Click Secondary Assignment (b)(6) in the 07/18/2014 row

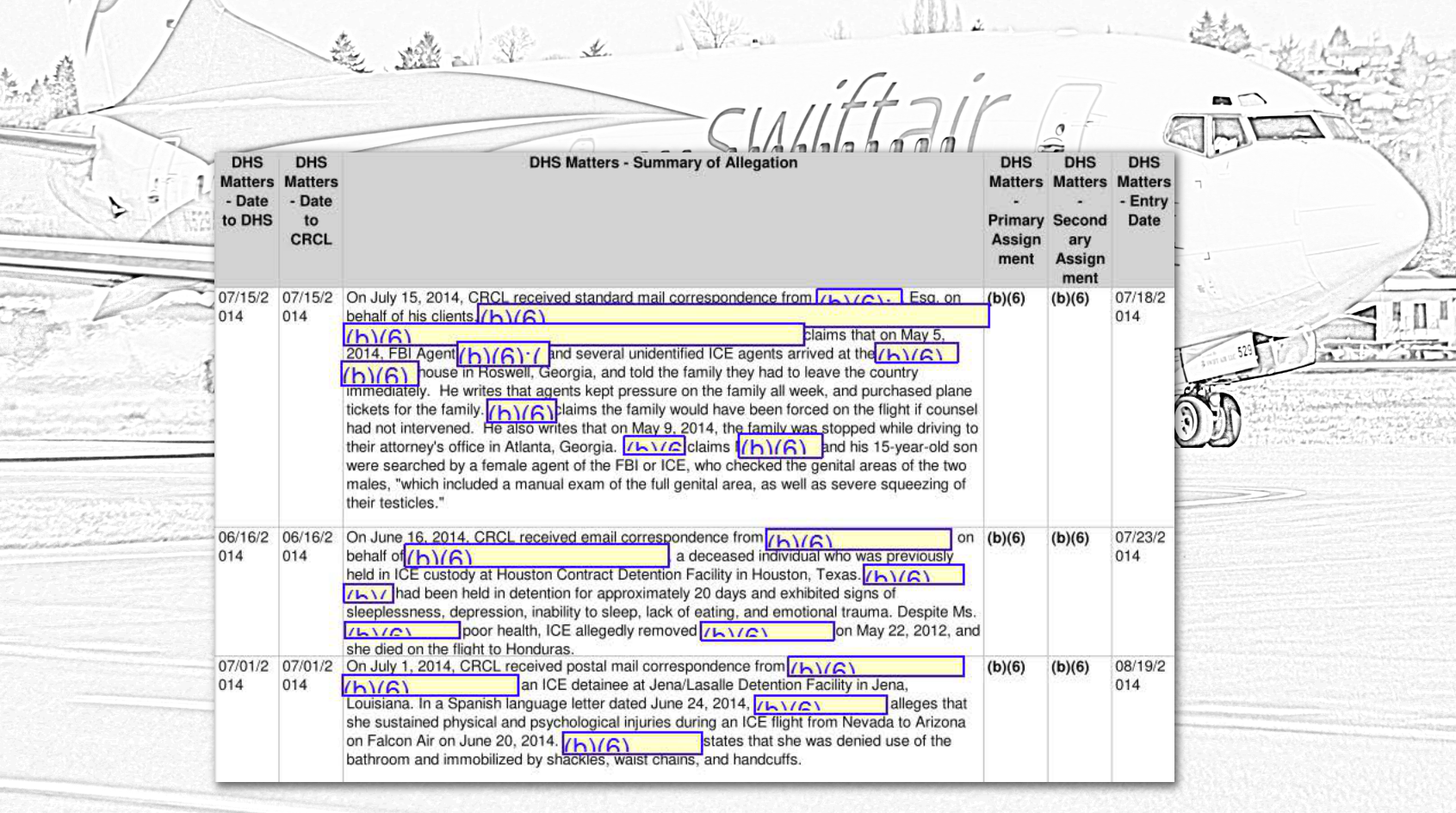[1070, 298]
